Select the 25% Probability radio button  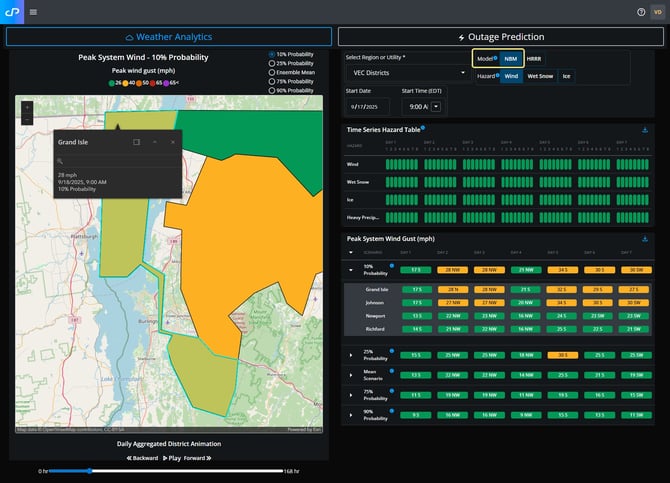(x=272, y=63)
